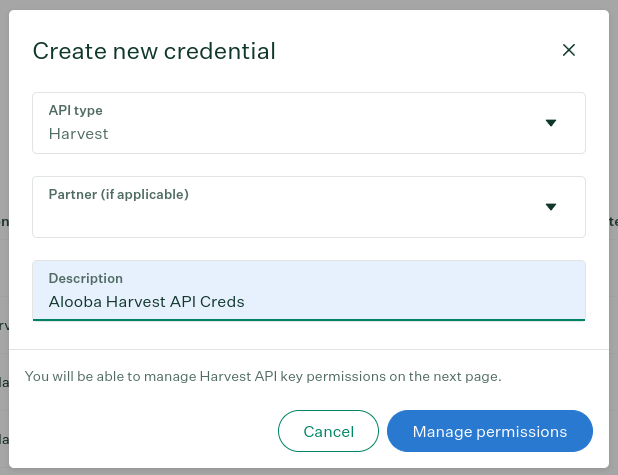Viewport: 618px width, 475px height.
Task: Click dimmed background right of the dialog
Action: (614, 158)
